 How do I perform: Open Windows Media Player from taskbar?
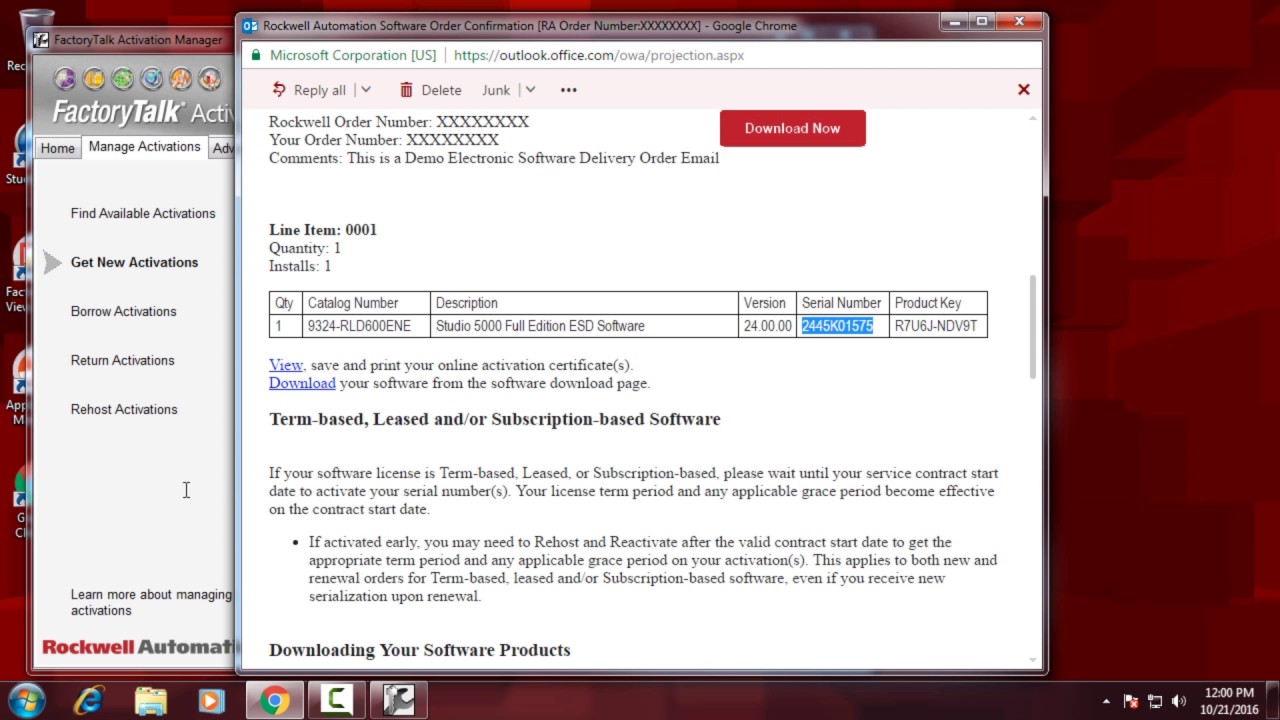tap(211, 701)
